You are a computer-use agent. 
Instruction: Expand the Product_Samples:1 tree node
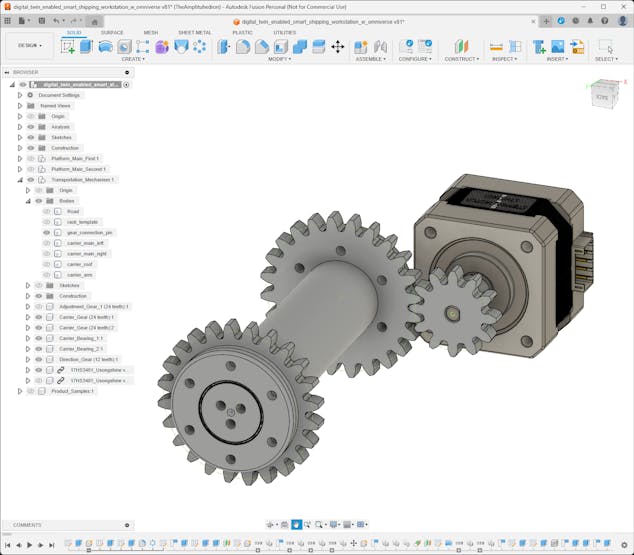19,391
